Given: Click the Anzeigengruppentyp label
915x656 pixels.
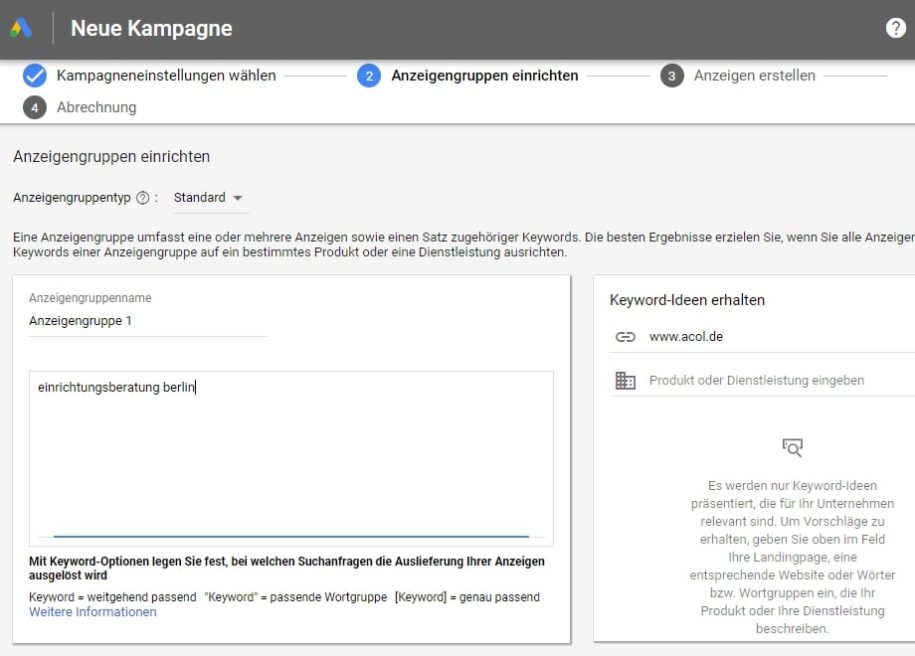Looking at the screenshot, I should (x=72, y=198).
